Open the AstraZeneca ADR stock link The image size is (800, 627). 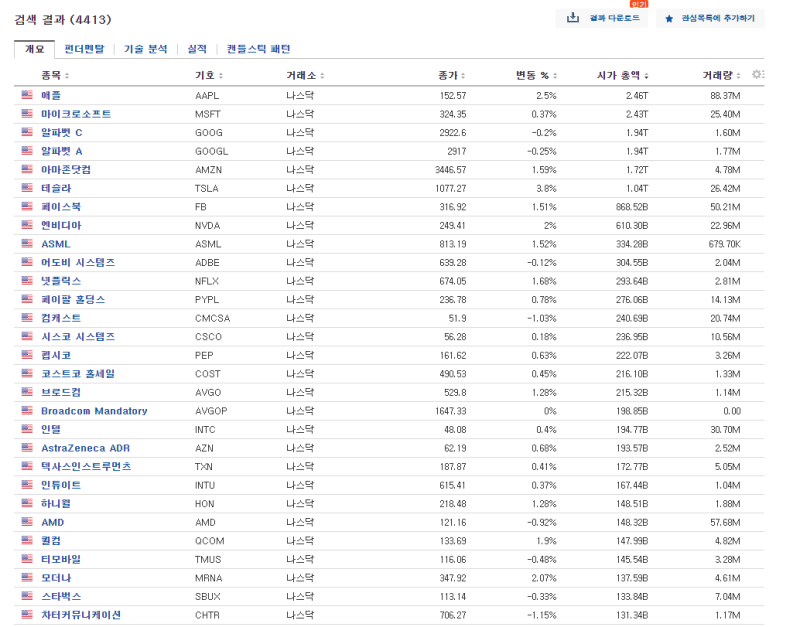tap(86, 448)
